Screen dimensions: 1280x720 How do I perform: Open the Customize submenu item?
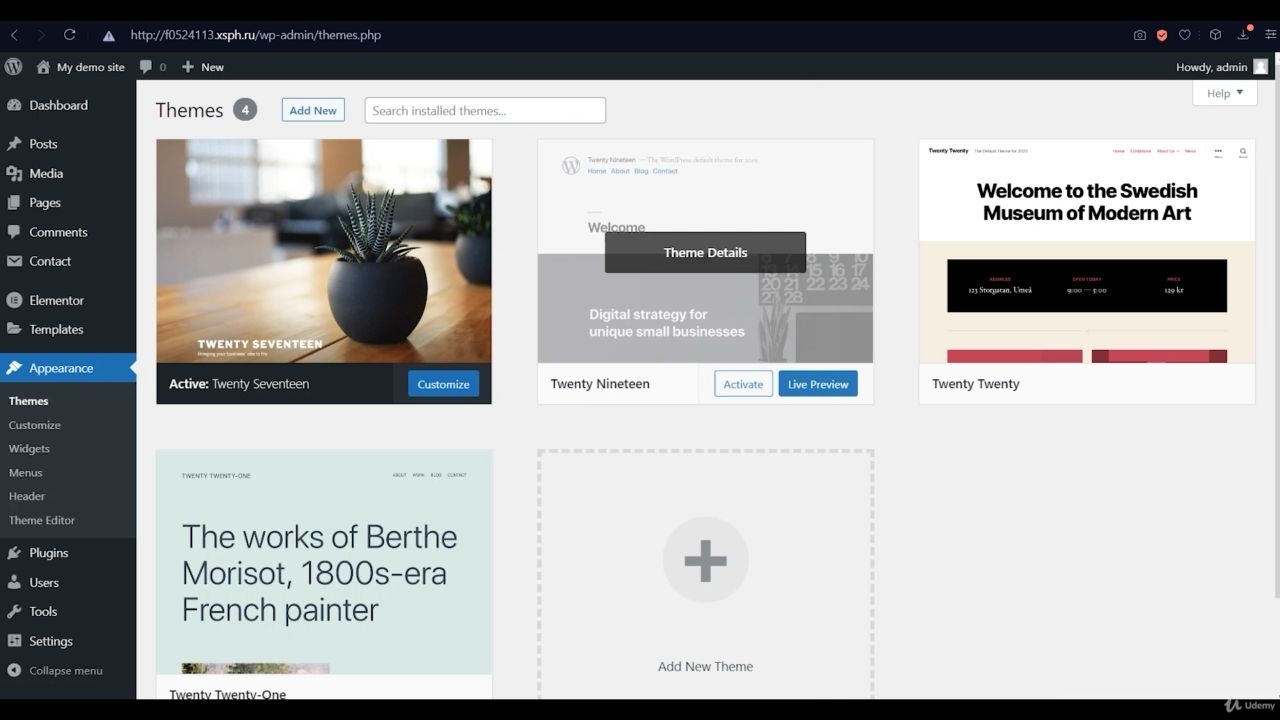pyautogui.click(x=35, y=425)
